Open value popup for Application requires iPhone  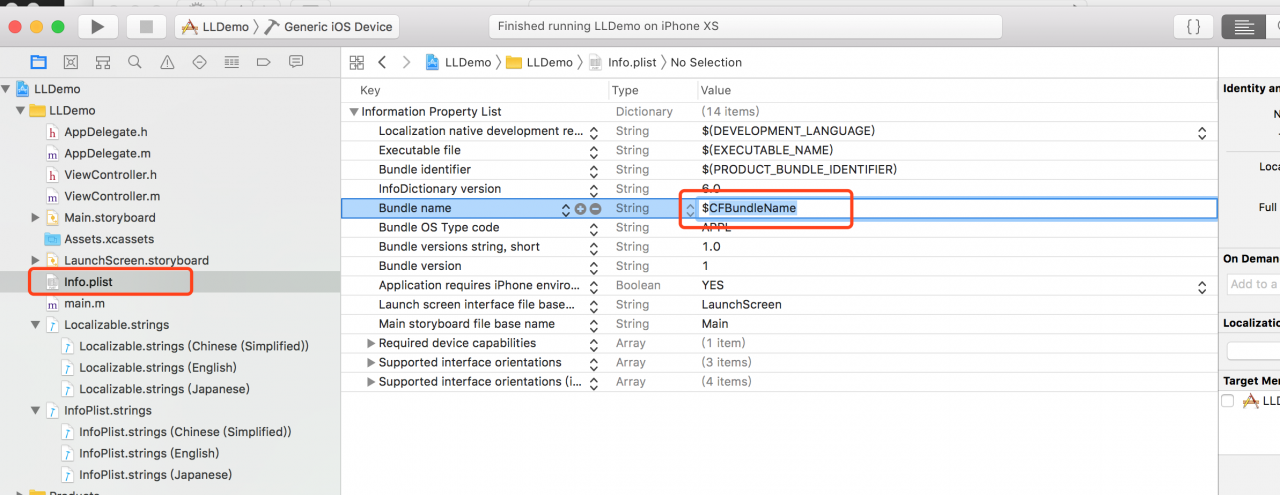click(1202, 286)
